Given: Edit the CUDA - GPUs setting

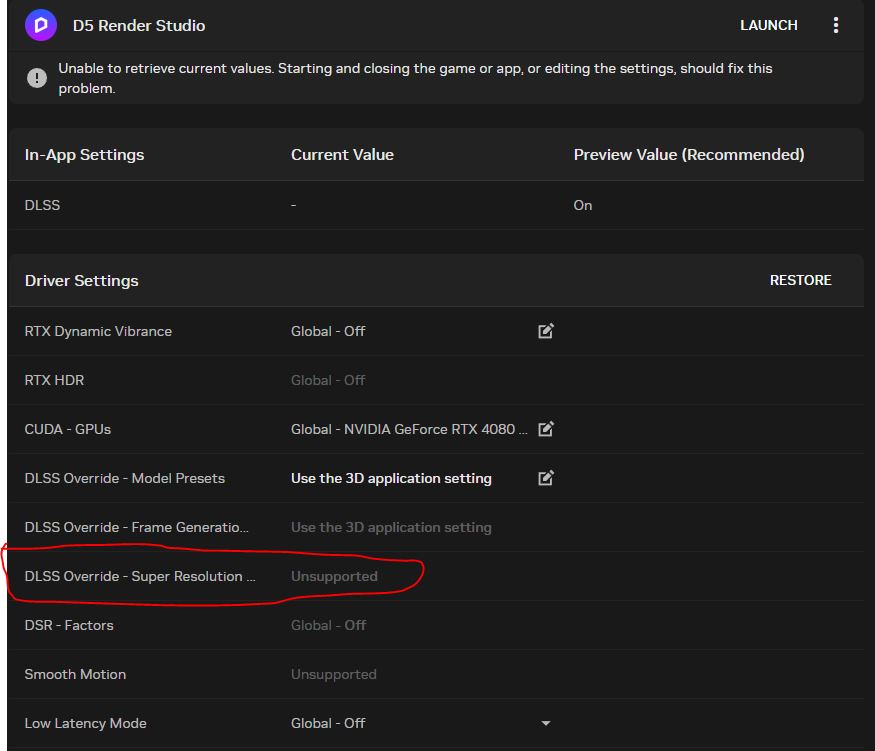Looking at the screenshot, I should click(x=546, y=429).
